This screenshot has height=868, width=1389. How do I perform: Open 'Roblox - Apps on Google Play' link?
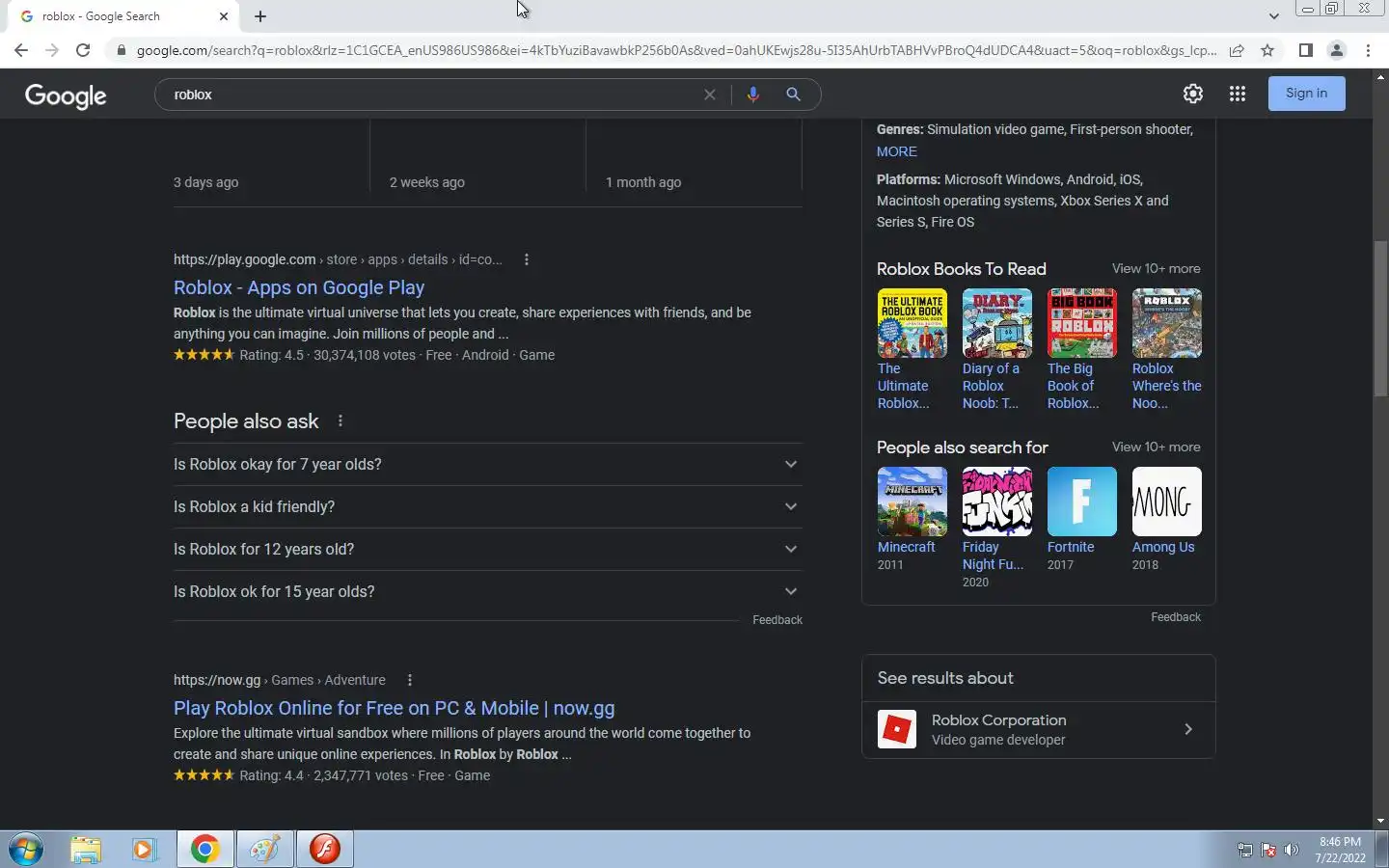click(299, 287)
